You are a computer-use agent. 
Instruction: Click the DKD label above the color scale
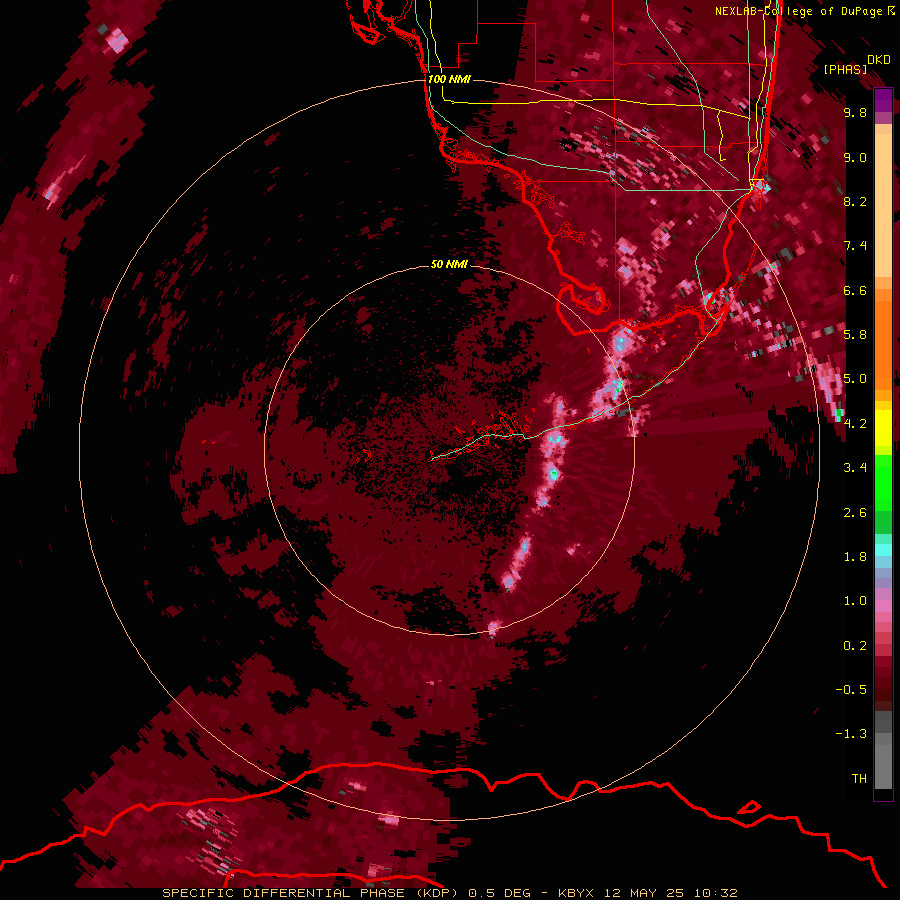[878, 60]
